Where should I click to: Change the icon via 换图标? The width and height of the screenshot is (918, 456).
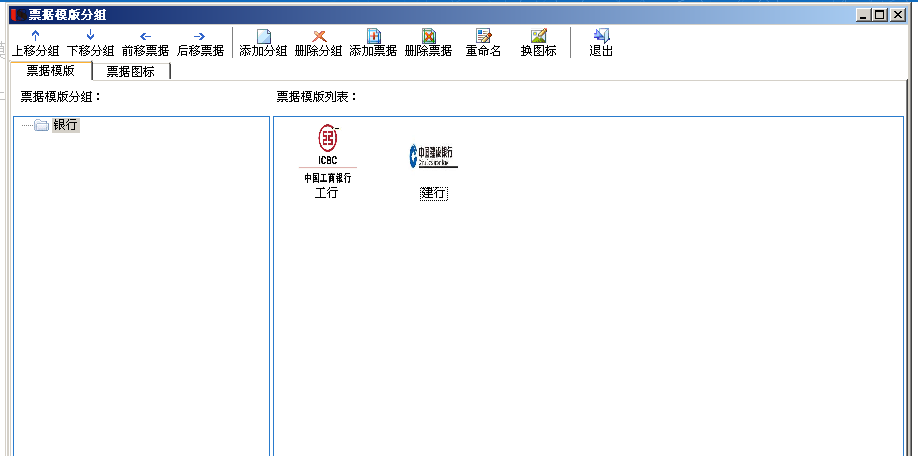(538, 43)
